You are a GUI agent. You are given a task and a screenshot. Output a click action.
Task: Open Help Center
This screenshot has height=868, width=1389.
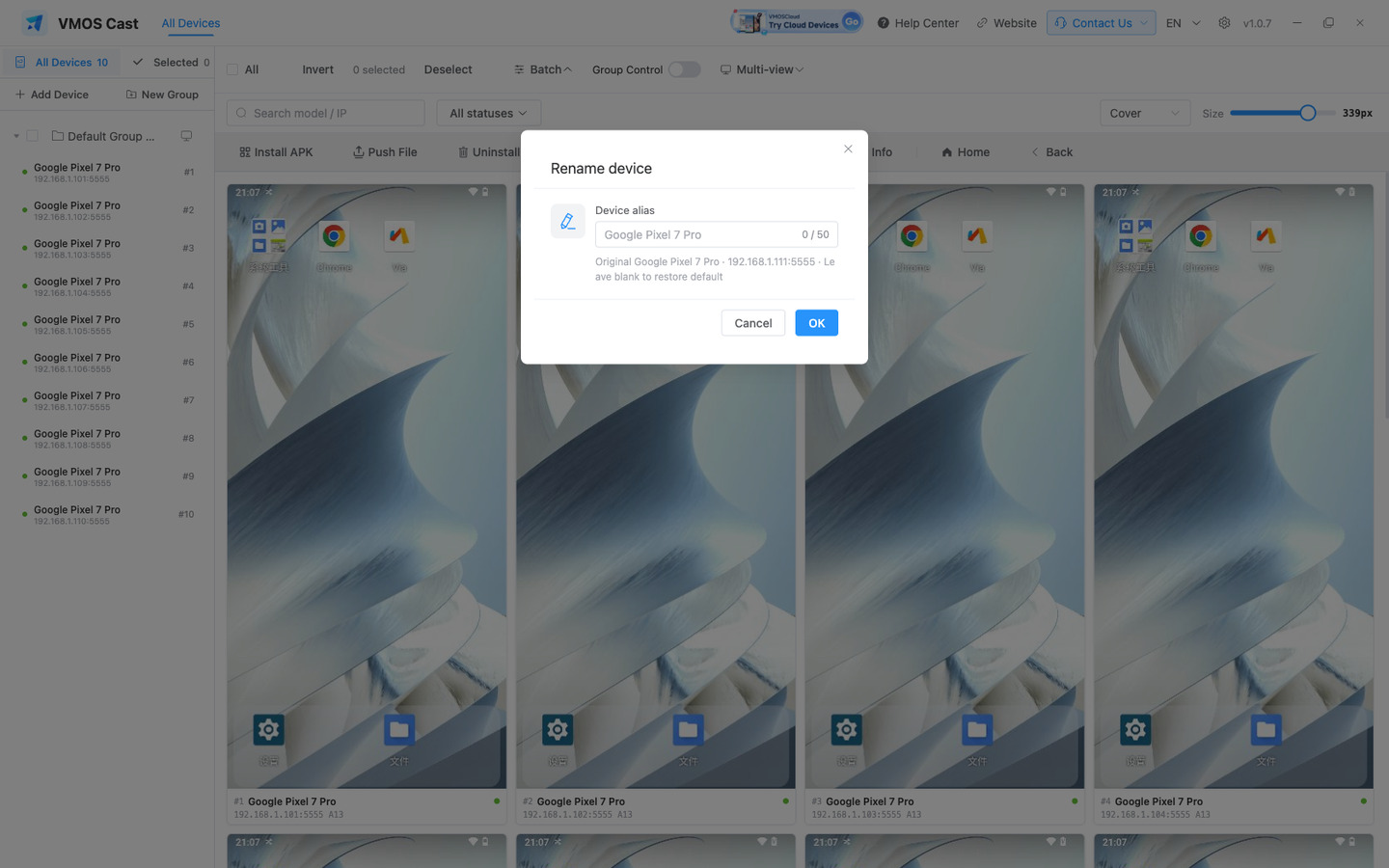pos(917,23)
